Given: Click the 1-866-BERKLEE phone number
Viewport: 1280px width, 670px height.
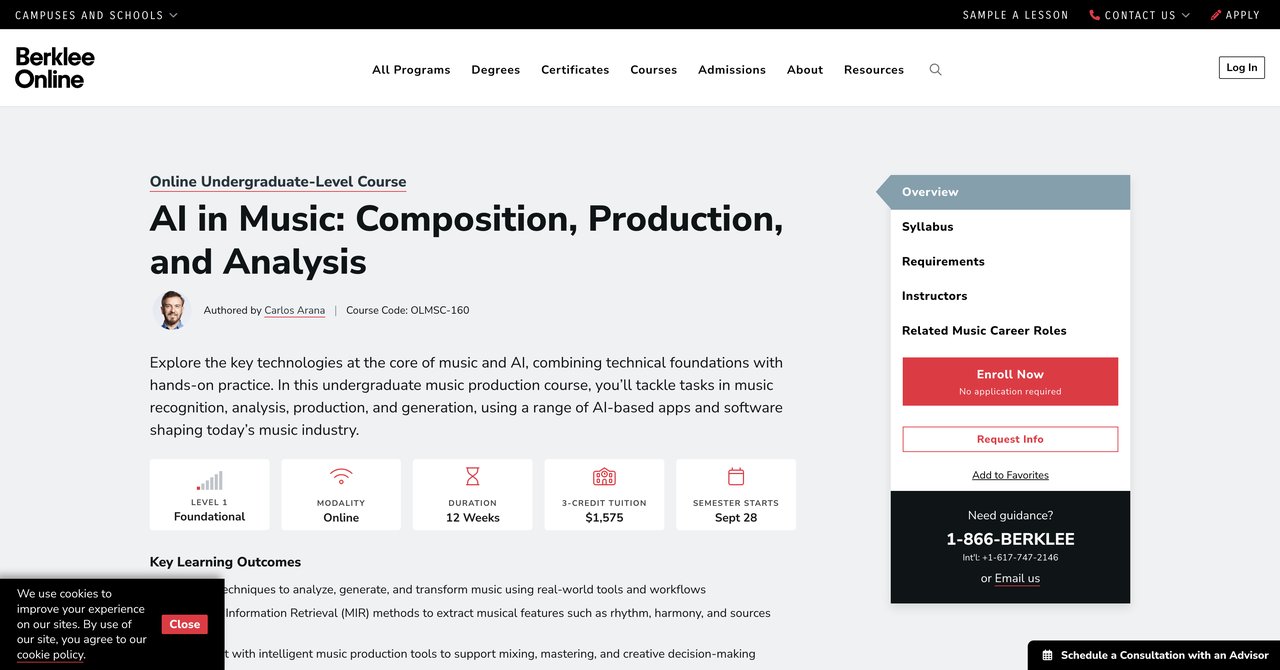Looking at the screenshot, I should [1010, 539].
